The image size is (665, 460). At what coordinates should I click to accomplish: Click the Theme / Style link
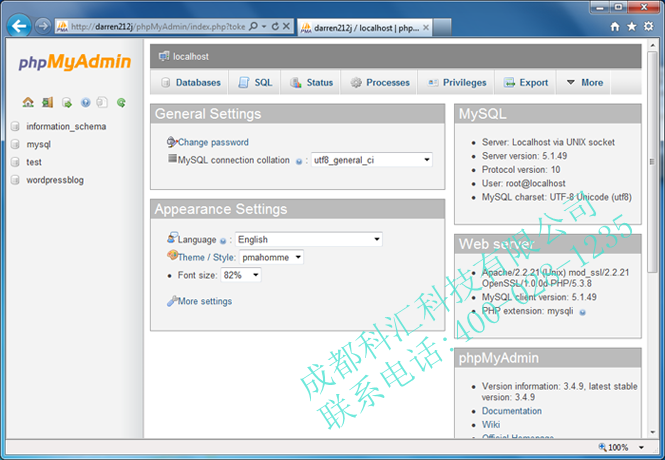click(206, 257)
